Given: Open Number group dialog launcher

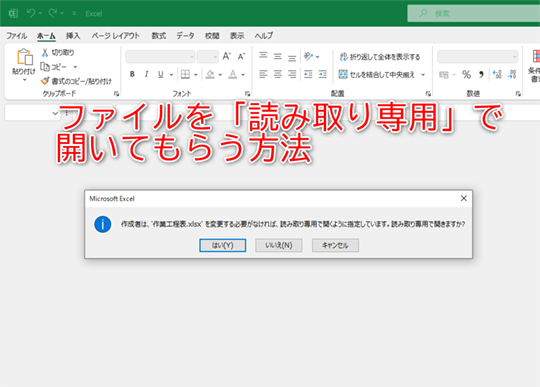Looking at the screenshot, I should (518, 94).
